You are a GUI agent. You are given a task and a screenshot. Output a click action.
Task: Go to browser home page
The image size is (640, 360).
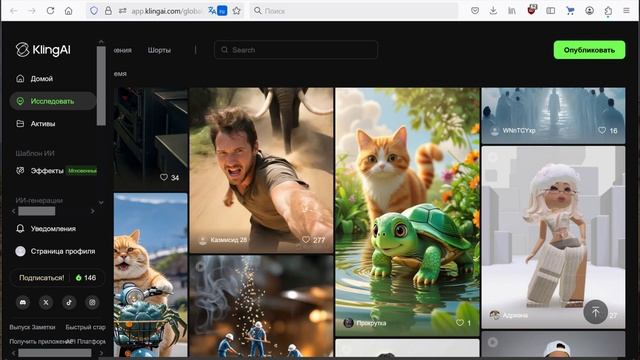pos(69,11)
